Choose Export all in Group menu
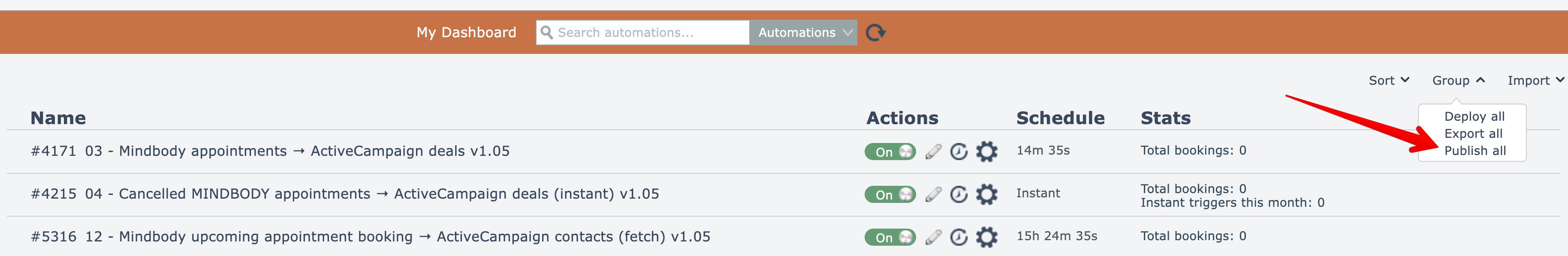Viewport: 1568px width, 256px height. coord(1473,134)
